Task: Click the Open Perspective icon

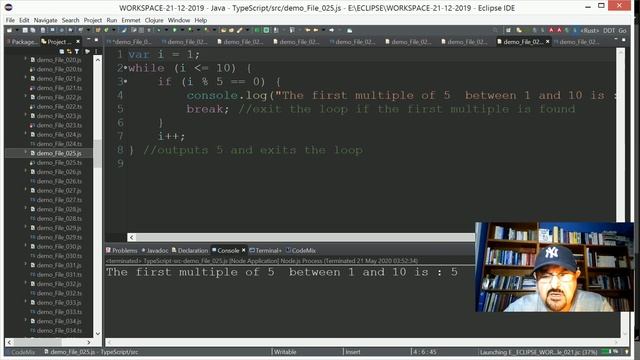Action: point(508,30)
